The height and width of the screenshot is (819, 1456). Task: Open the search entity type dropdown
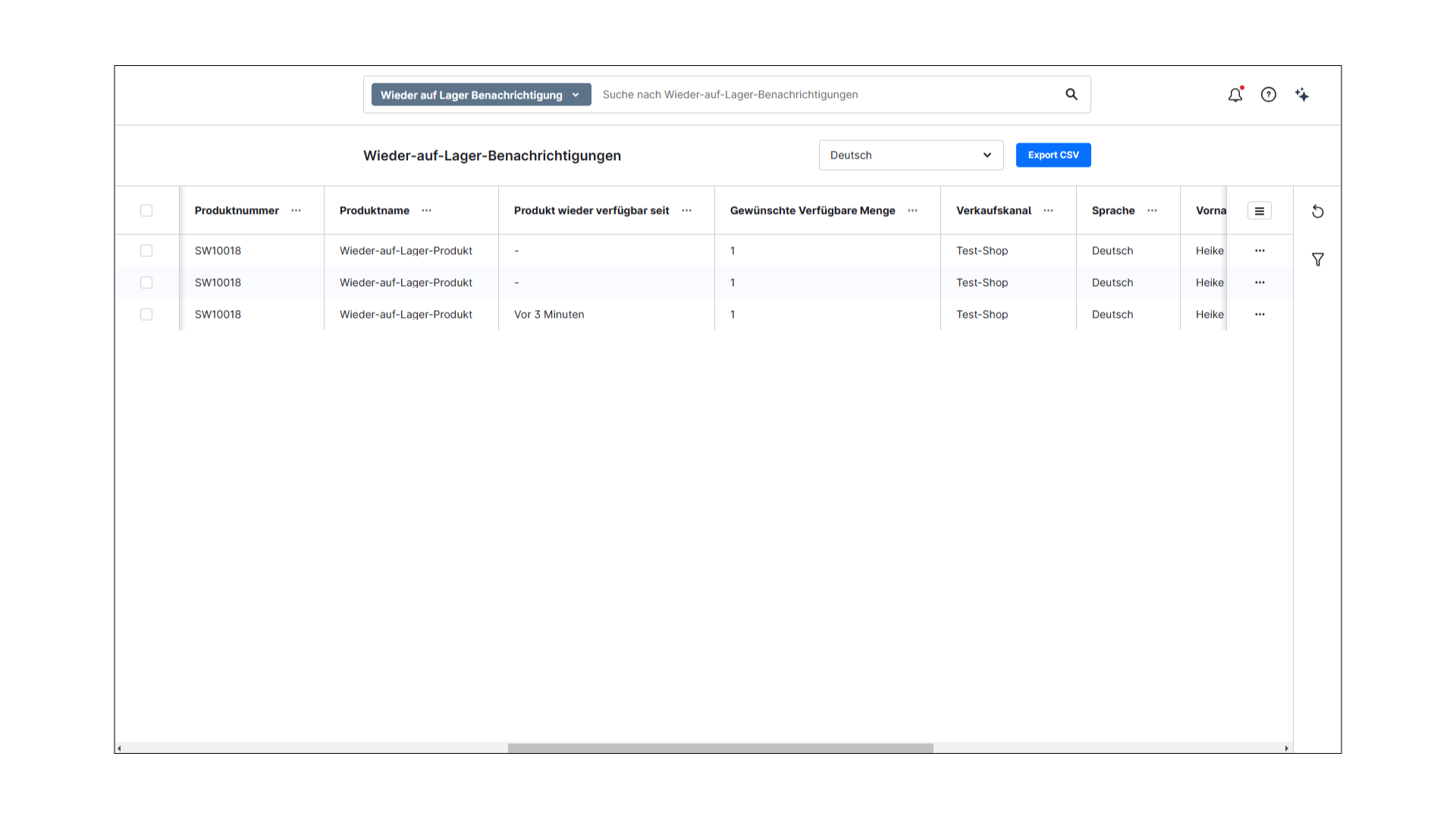(x=479, y=94)
